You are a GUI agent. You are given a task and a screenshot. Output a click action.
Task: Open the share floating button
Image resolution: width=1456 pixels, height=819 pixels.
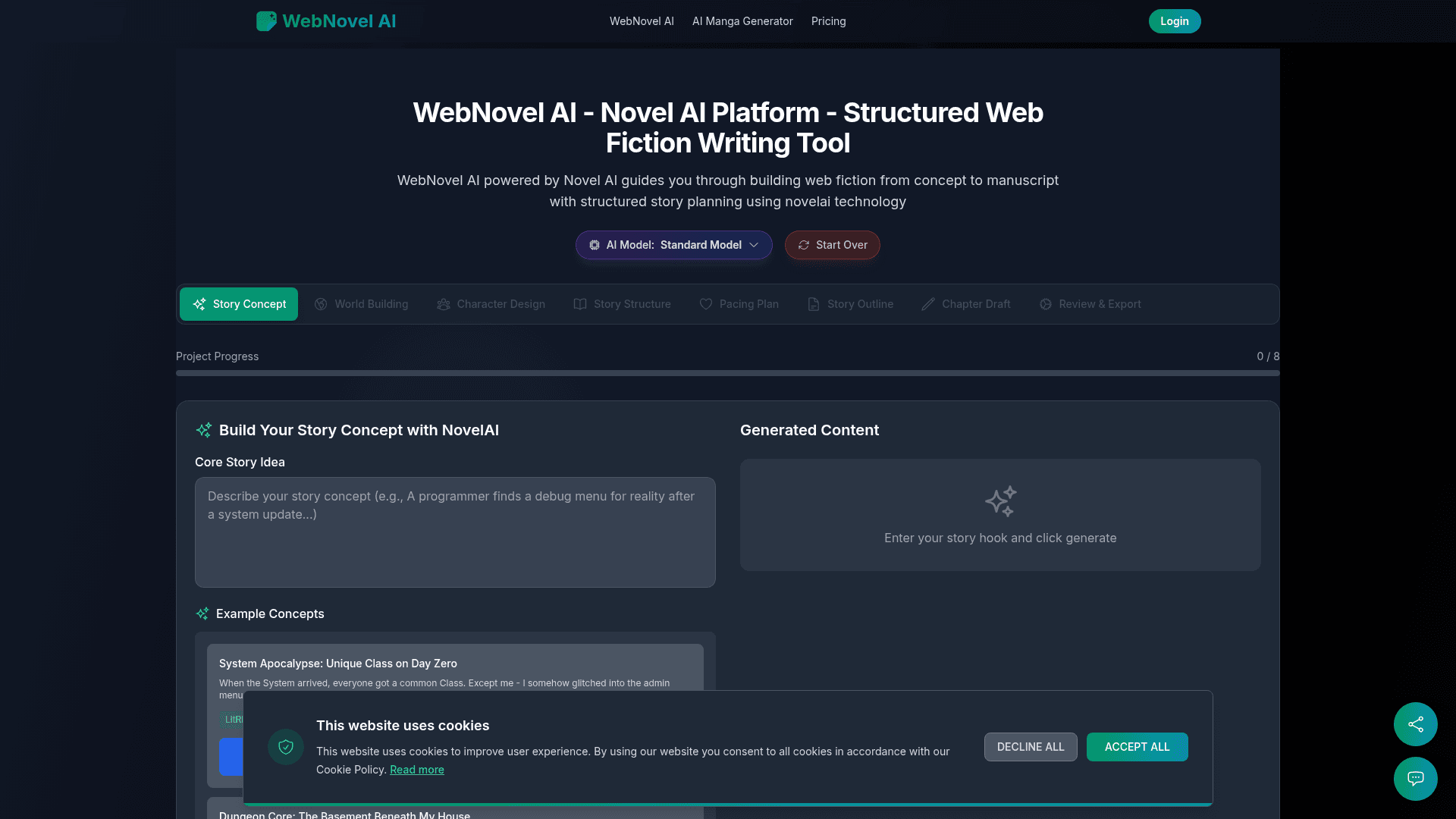pyautogui.click(x=1415, y=724)
